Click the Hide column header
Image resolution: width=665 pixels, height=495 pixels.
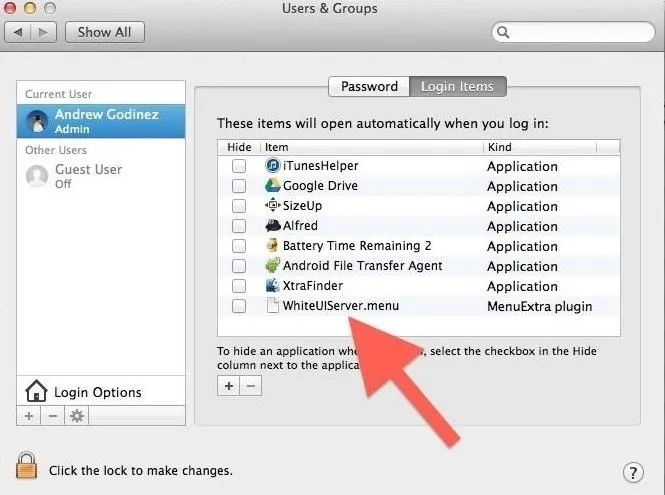(239, 147)
